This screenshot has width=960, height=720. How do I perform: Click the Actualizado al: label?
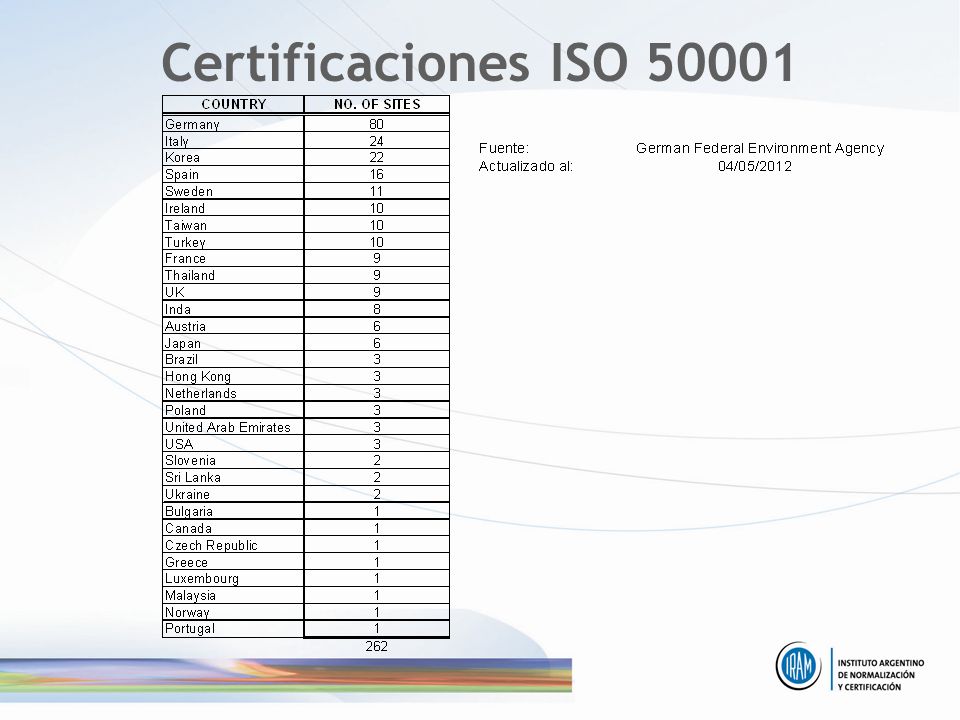point(525,166)
